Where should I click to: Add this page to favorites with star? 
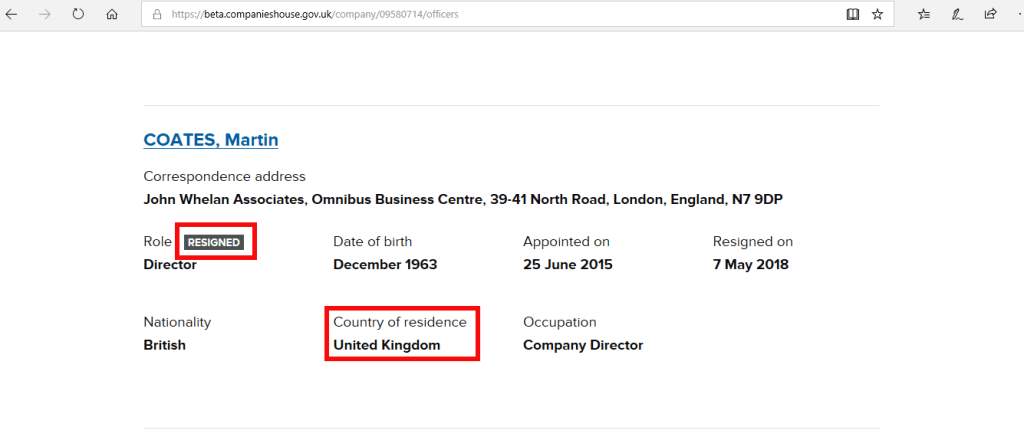[x=877, y=14]
